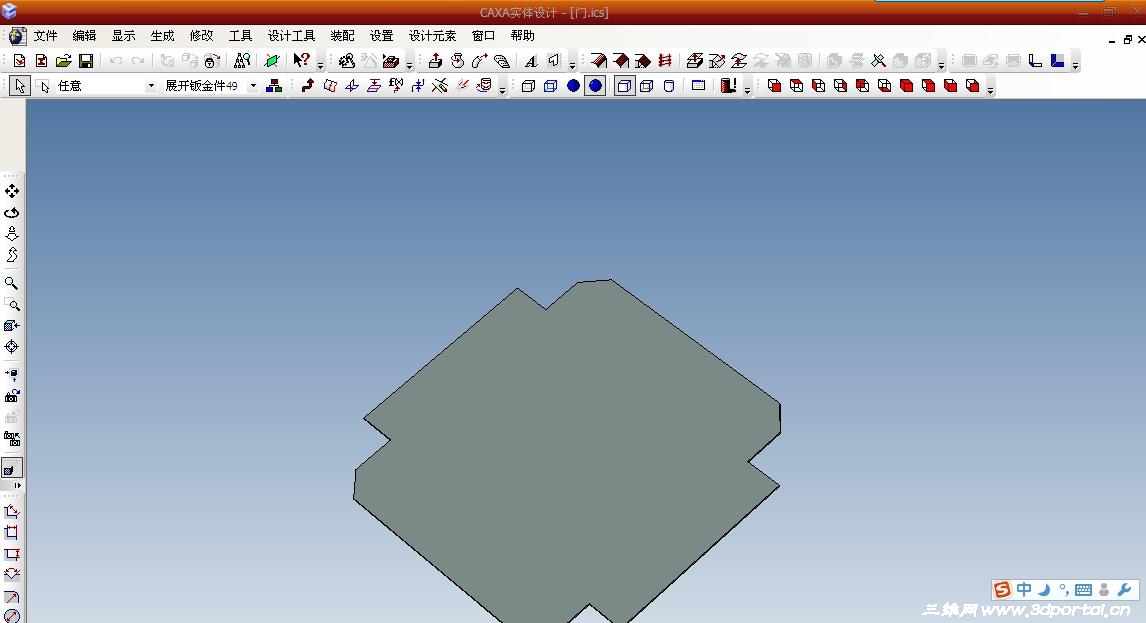Click the input method soft keyboard icon
1146x623 pixels.
(x=1084, y=589)
